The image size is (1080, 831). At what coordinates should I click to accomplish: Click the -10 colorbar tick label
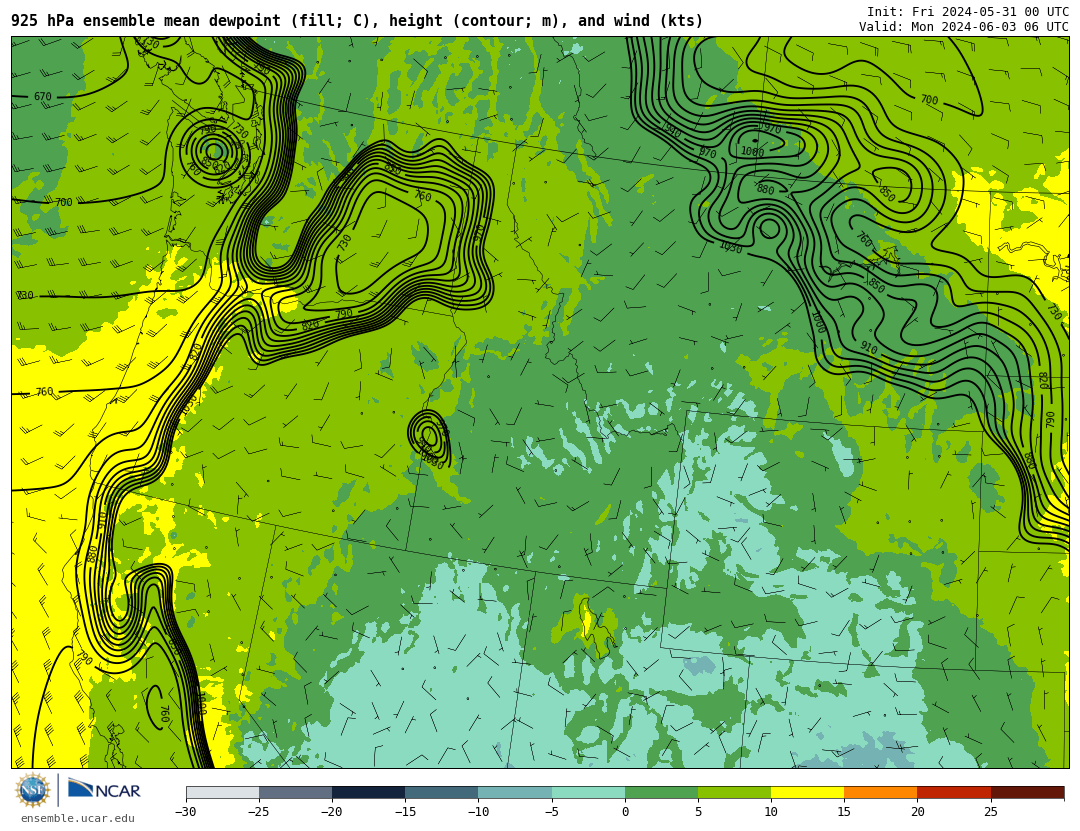(x=478, y=812)
